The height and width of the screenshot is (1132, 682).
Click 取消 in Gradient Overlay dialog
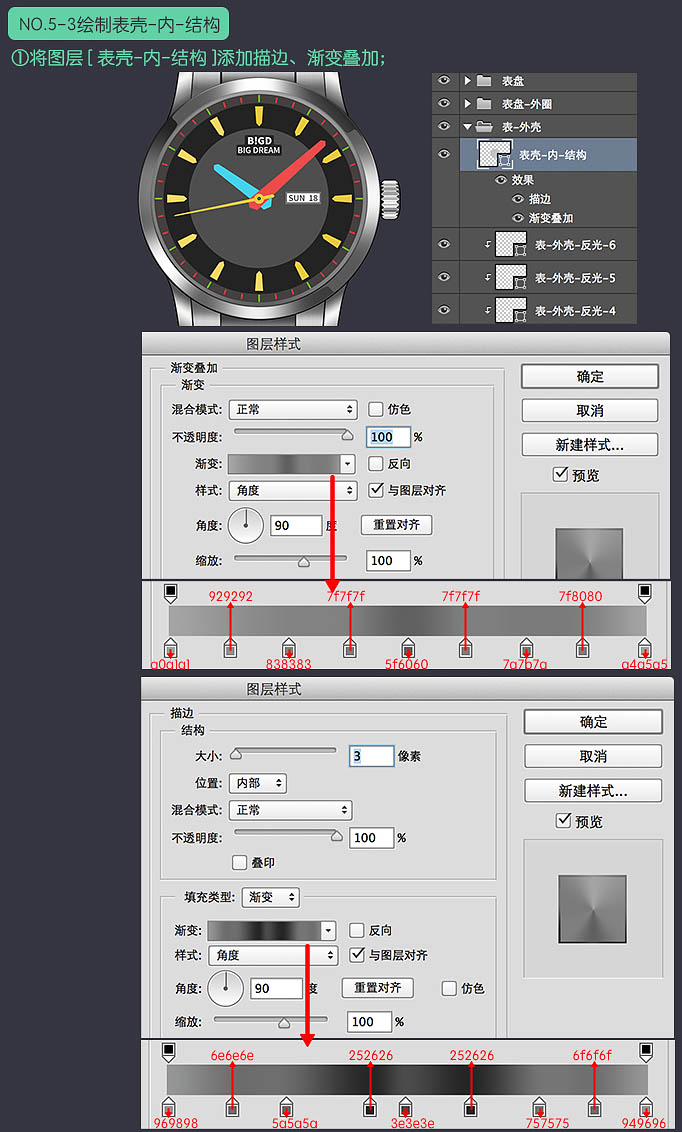pos(590,411)
